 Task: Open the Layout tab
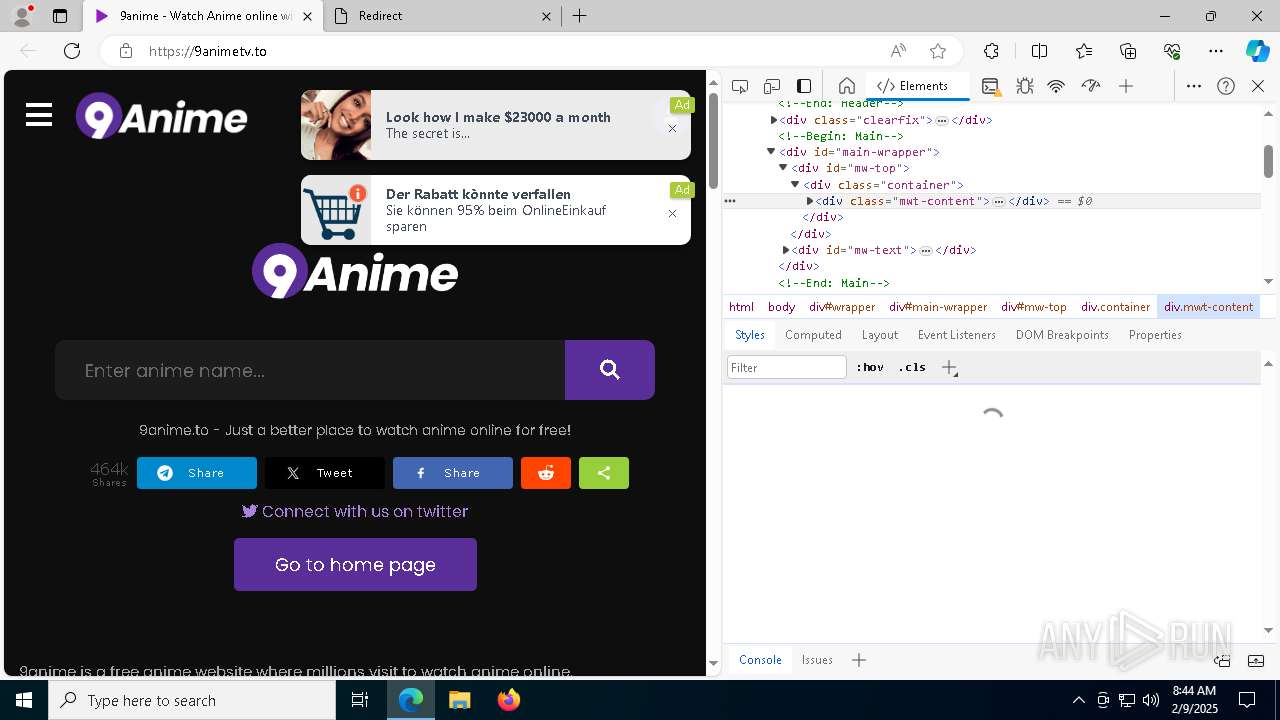880,335
